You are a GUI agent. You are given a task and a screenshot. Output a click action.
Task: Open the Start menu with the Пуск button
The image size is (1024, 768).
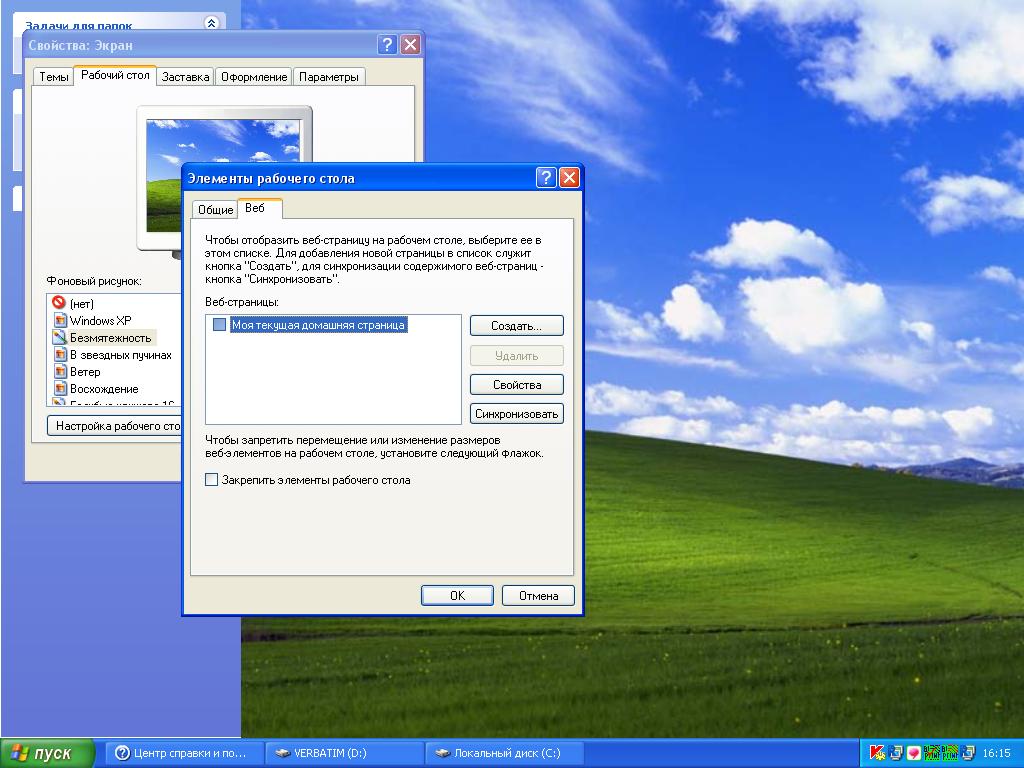[x=48, y=753]
